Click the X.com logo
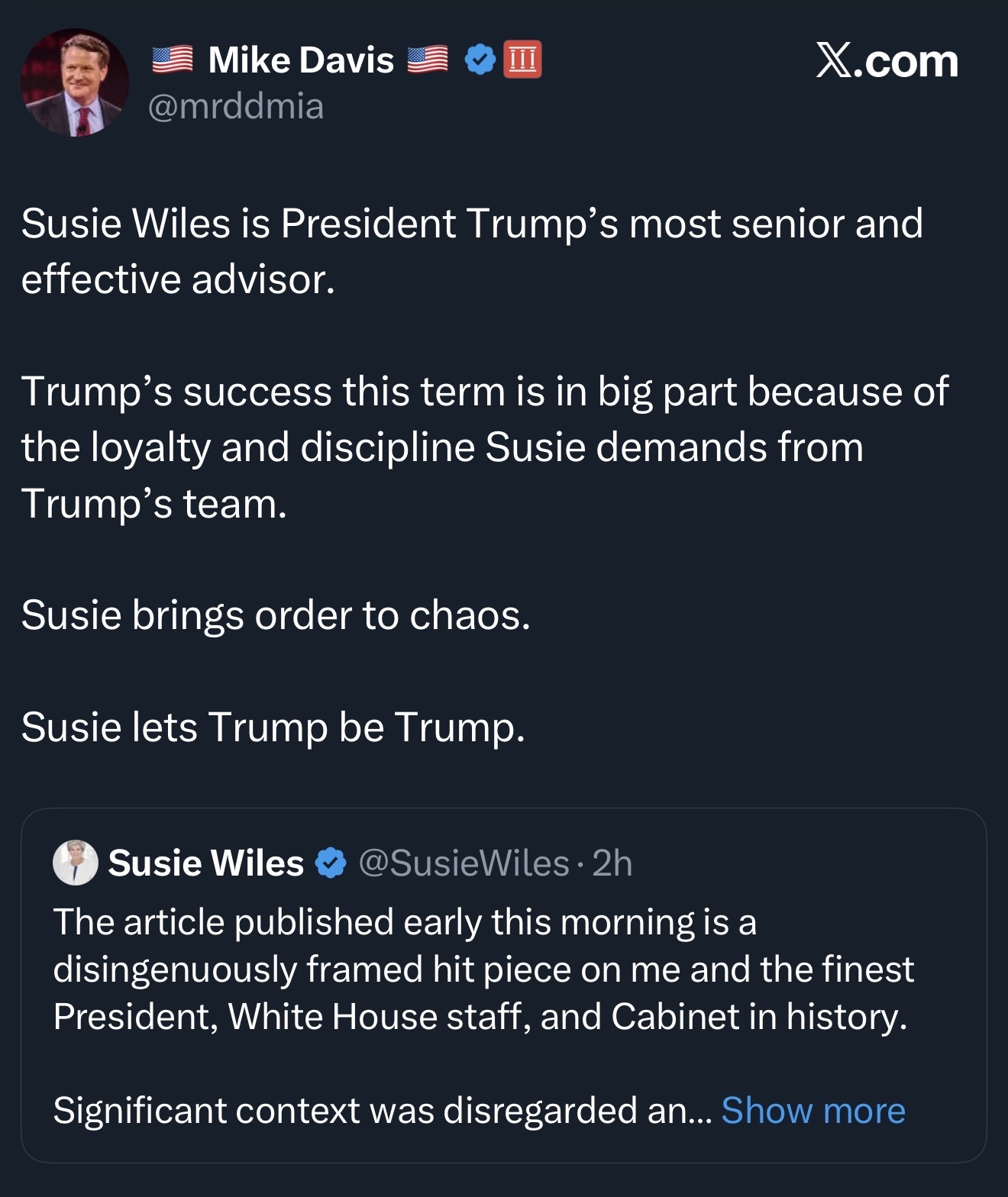Image resolution: width=1008 pixels, height=1197 pixels. click(x=887, y=61)
